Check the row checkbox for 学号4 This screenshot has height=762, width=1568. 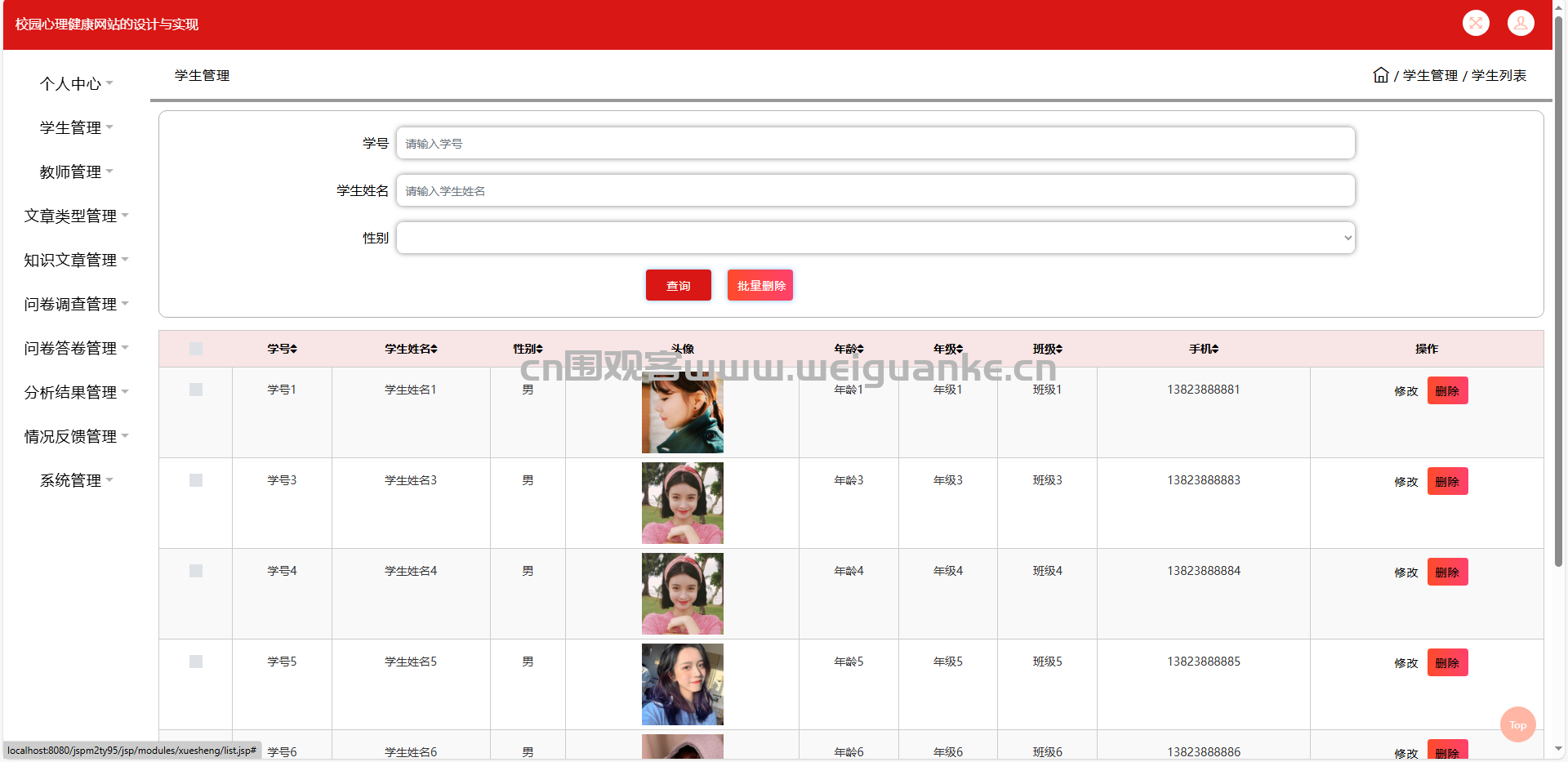coord(196,571)
